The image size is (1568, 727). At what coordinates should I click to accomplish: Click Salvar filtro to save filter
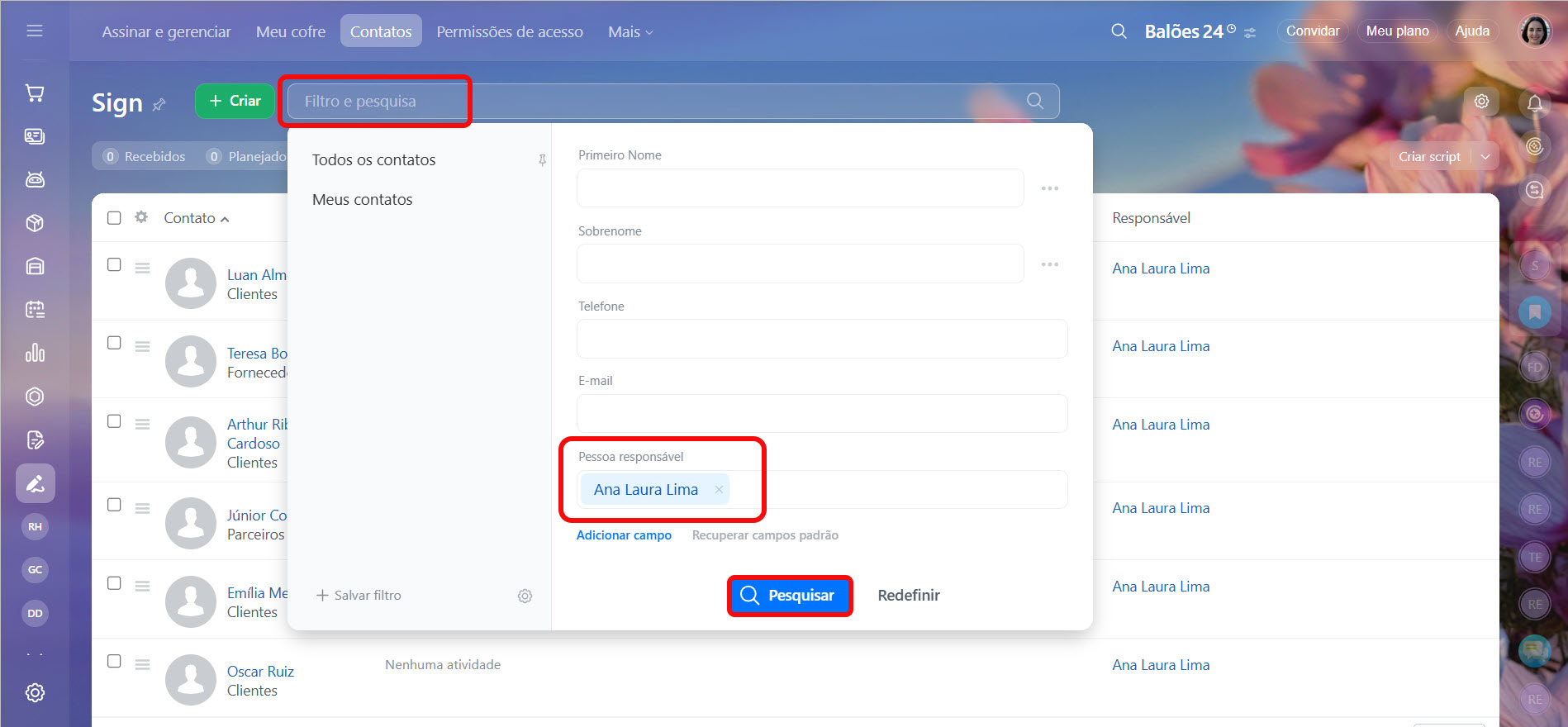(359, 596)
